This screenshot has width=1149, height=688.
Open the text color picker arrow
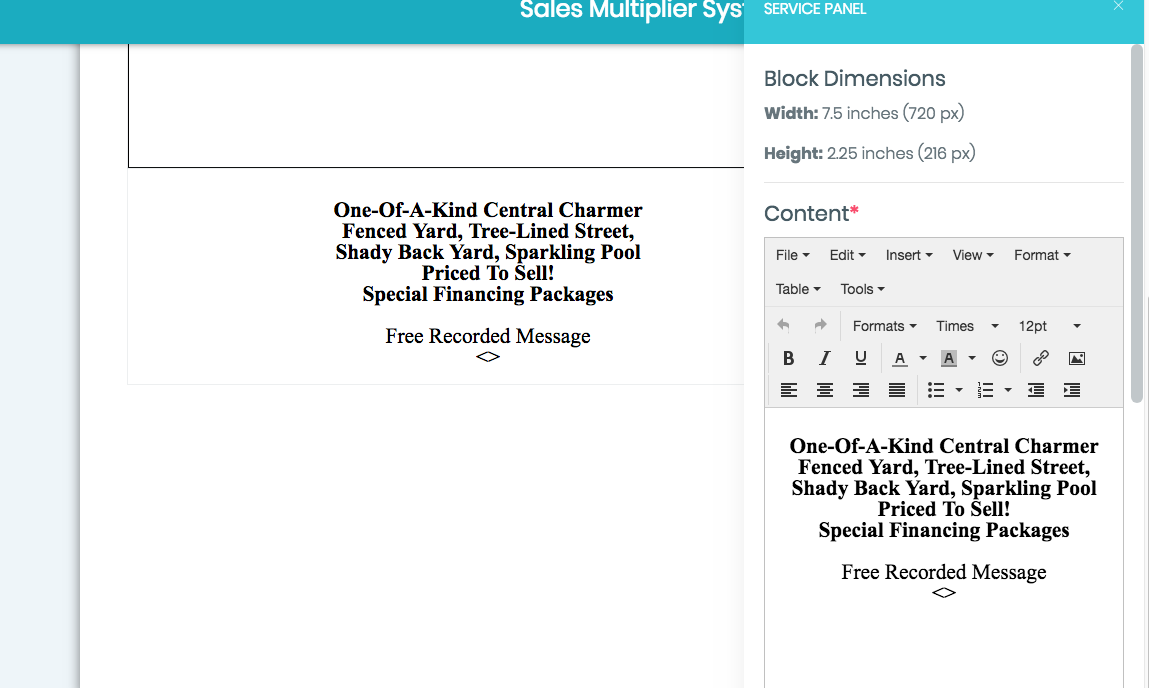coord(923,358)
